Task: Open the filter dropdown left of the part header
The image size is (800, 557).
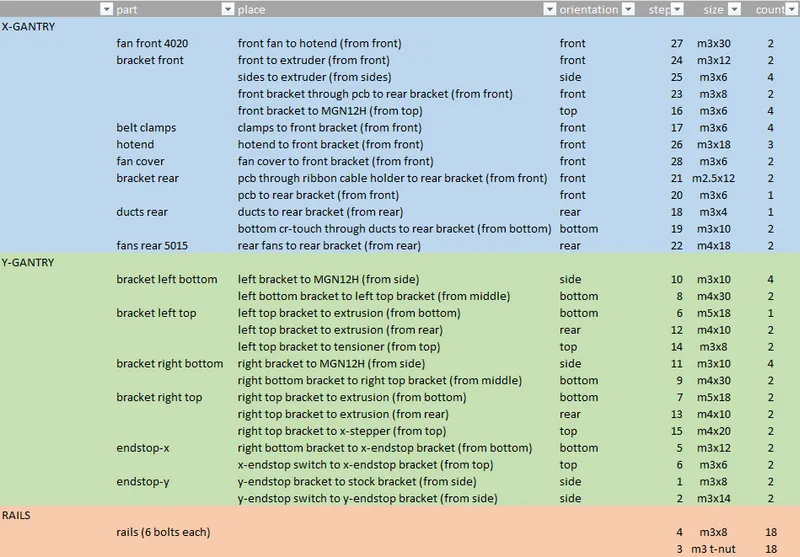Action: point(106,9)
